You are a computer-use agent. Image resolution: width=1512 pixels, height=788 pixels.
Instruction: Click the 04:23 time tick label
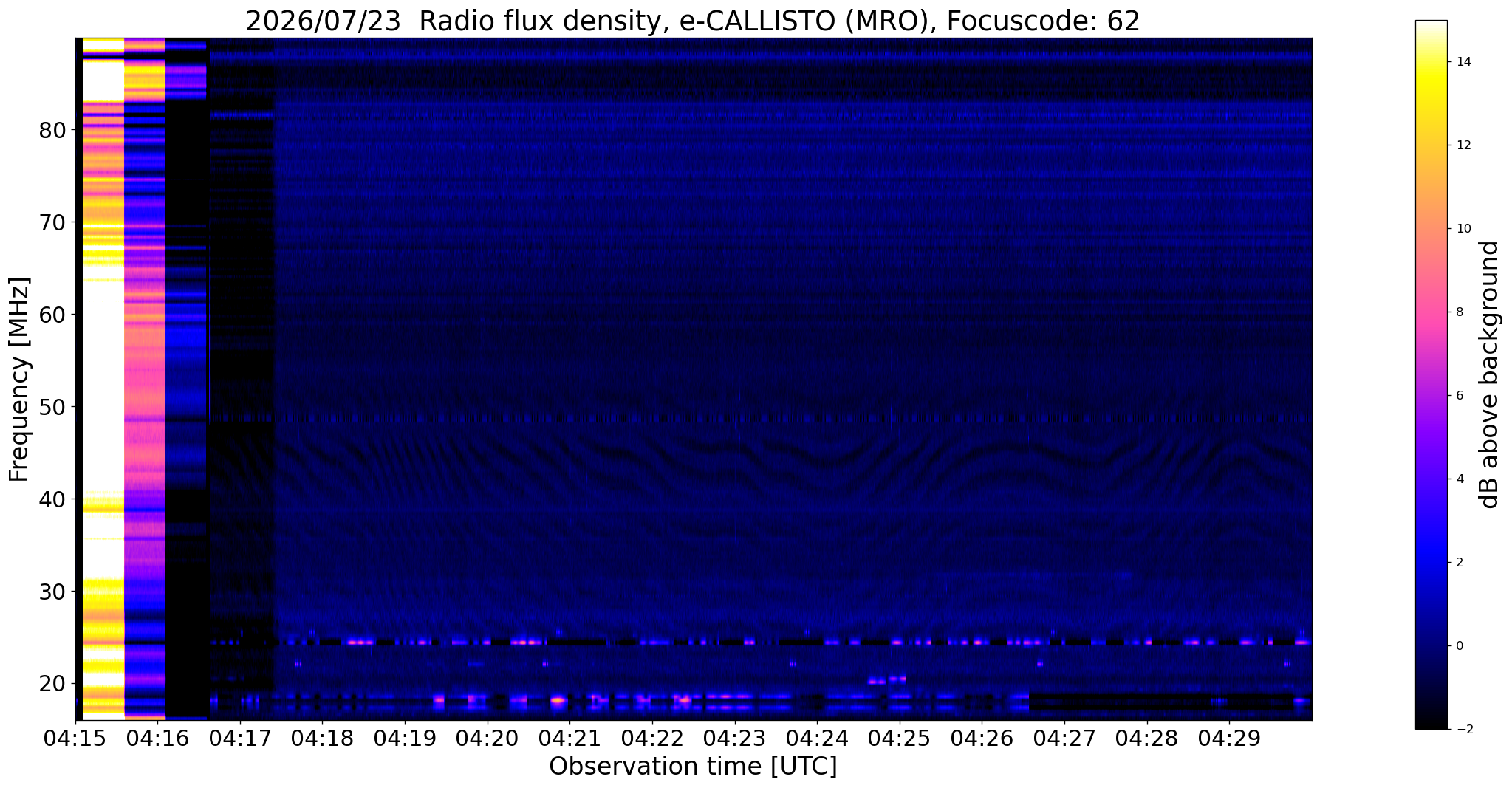(x=734, y=739)
